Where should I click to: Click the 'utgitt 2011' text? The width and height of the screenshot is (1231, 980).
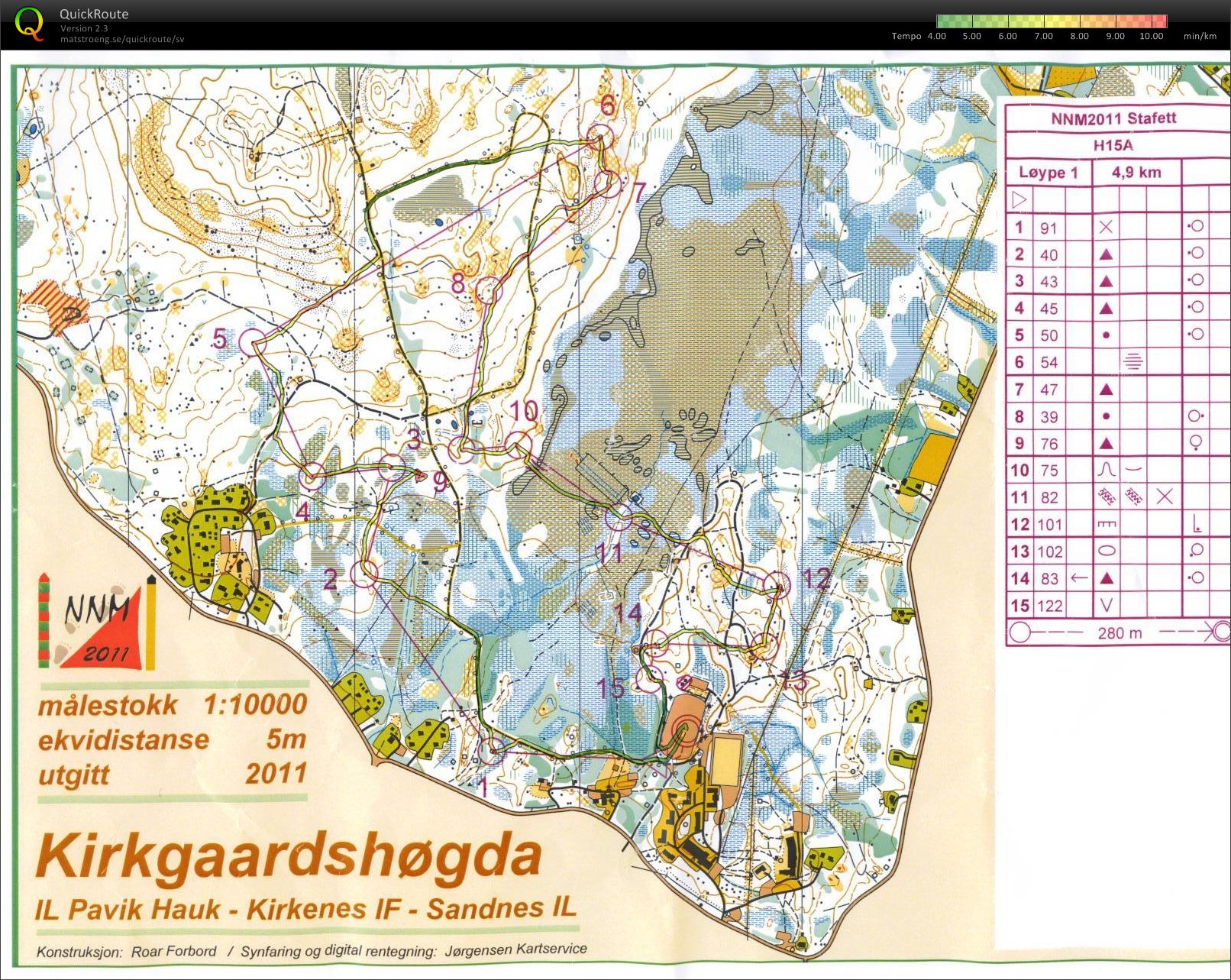(173, 774)
